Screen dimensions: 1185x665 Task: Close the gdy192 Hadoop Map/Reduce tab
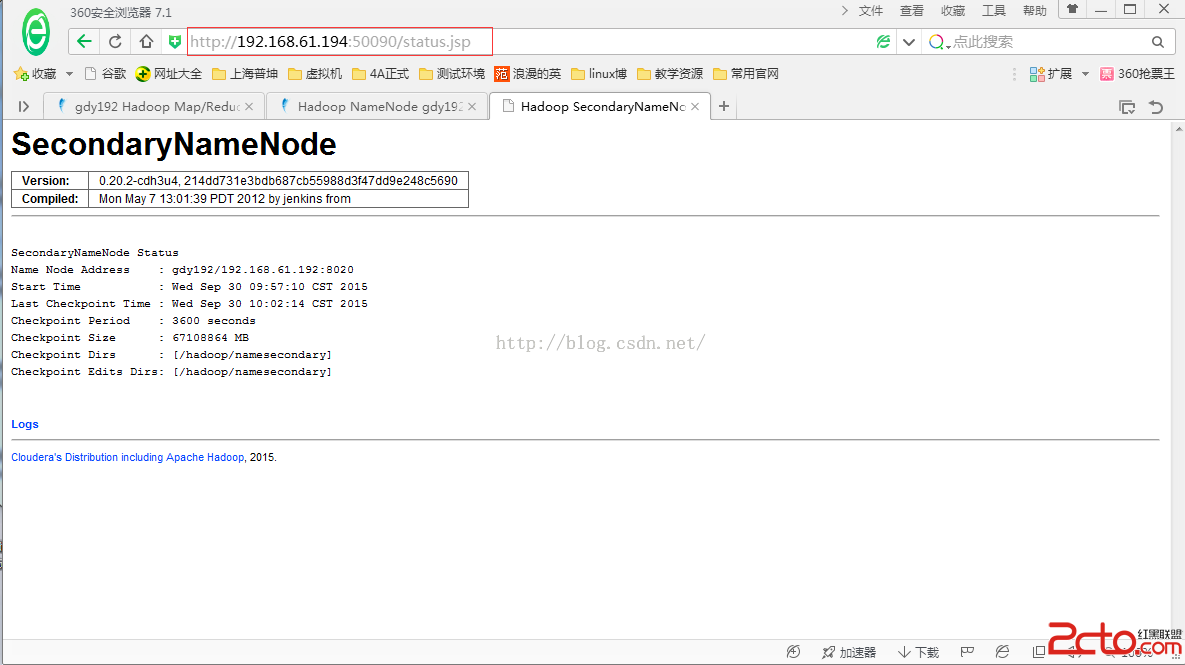point(249,107)
